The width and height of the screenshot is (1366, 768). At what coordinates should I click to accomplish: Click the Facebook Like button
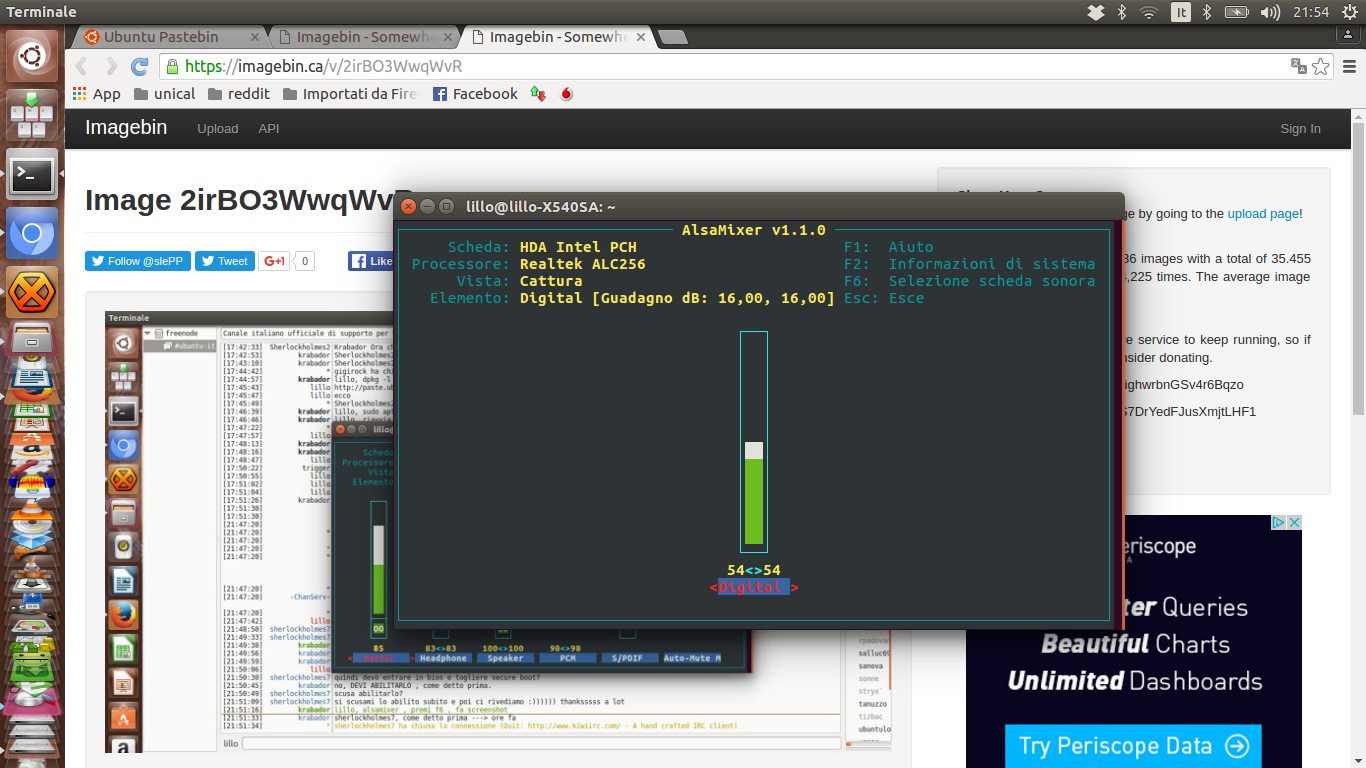click(371, 261)
